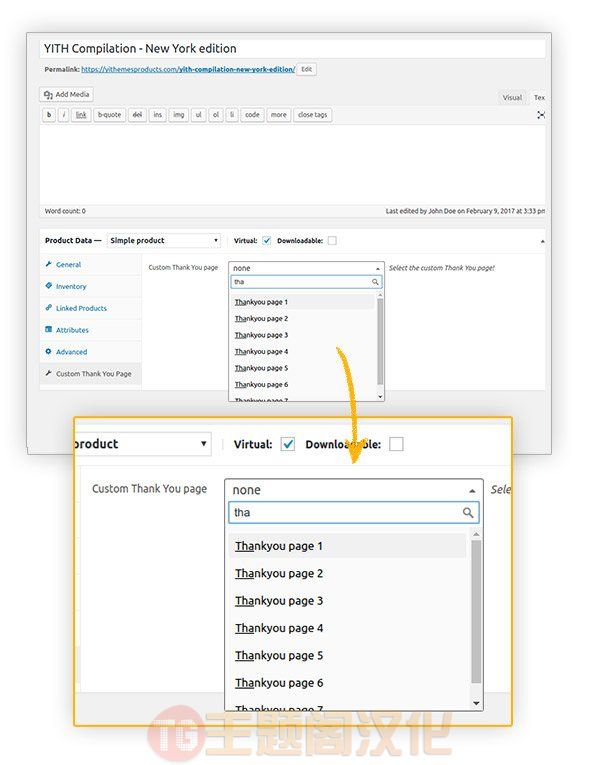Choose Thankyou page 1 in enlarged list
Viewport: 600px width, 765px height.
(x=347, y=546)
